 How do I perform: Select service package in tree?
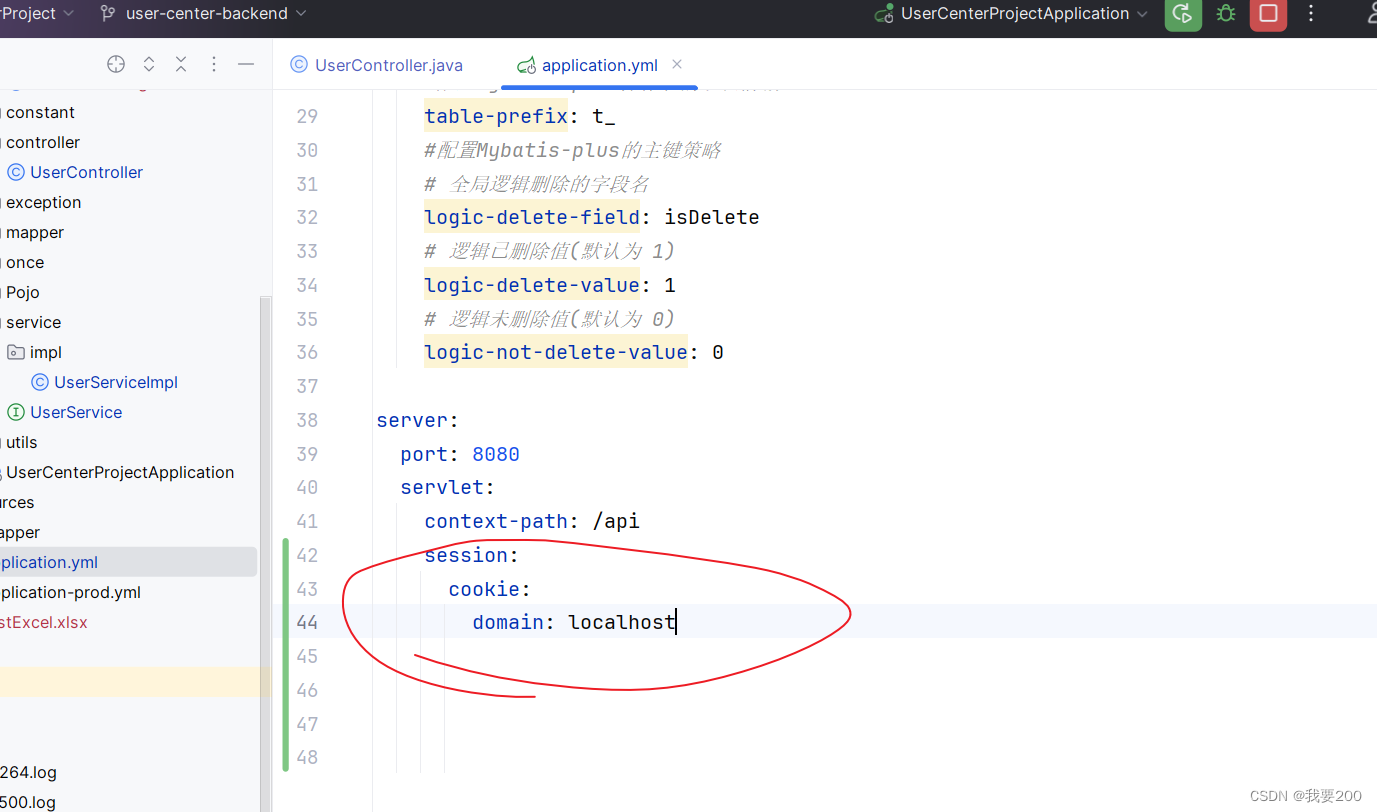tap(33, 322)
